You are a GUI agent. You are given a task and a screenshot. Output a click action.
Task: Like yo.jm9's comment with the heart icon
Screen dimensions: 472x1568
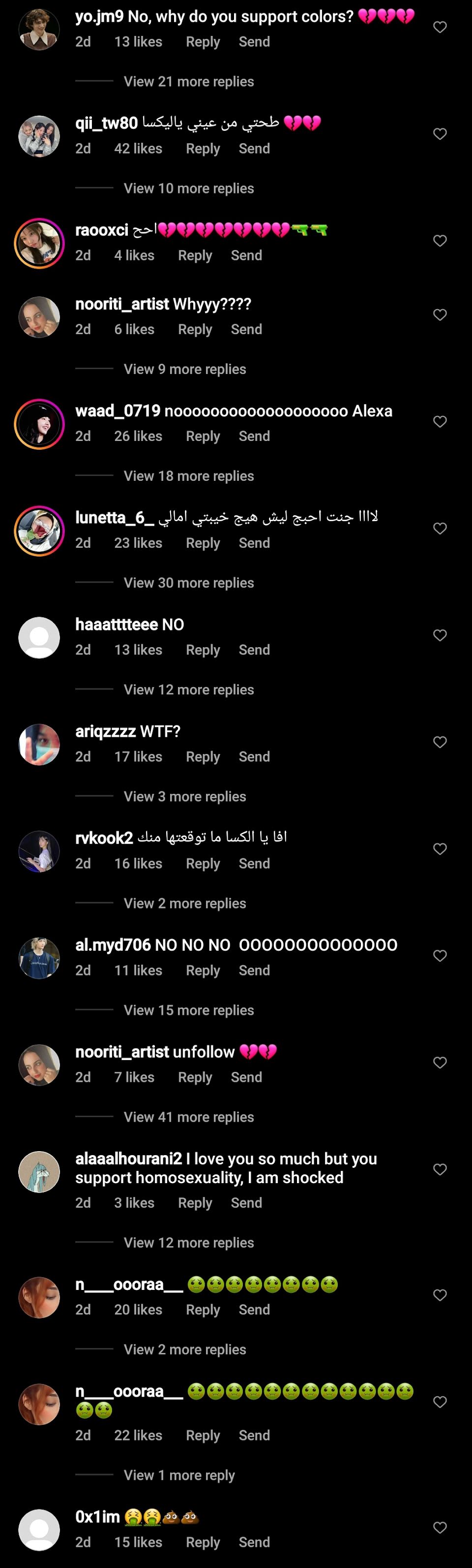pos(440,27)
